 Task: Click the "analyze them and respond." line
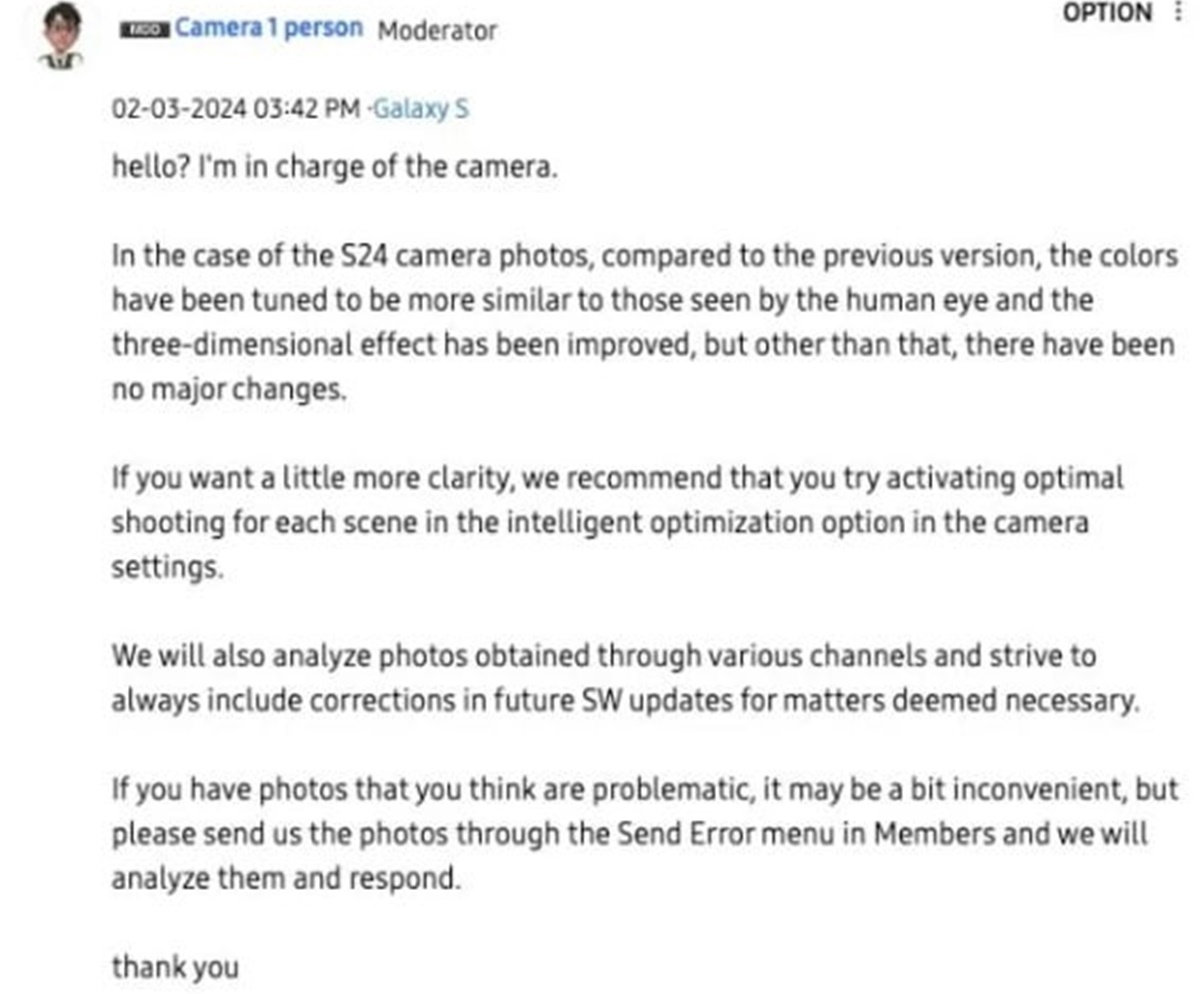[x=287, y=879]
